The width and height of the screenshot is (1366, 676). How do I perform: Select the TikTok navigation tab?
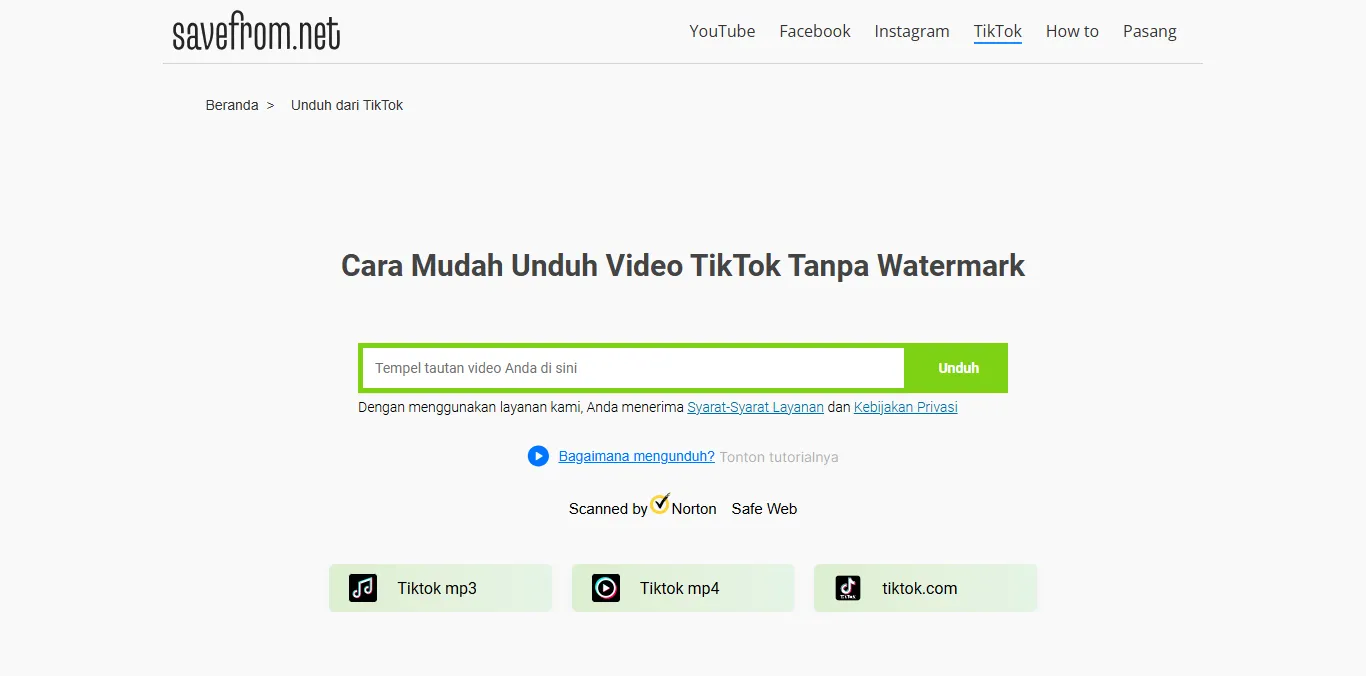point(998,31)
